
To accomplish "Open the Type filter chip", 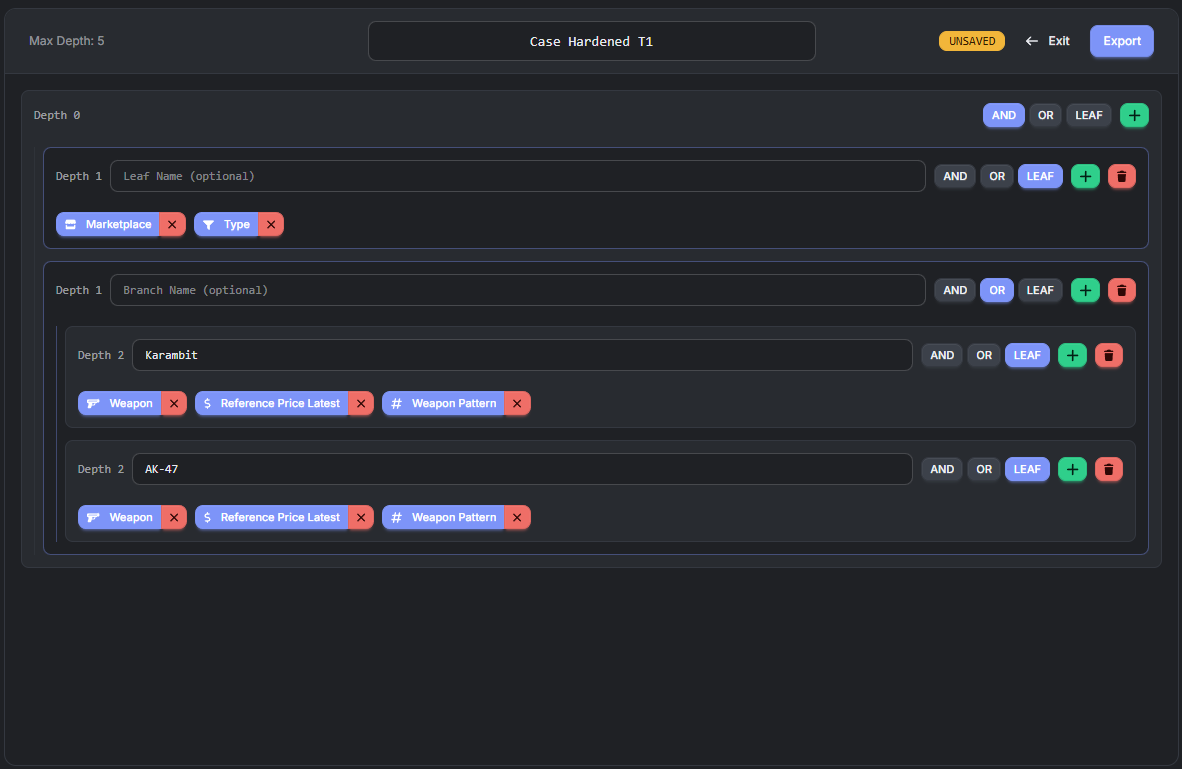I will [226, 225].
